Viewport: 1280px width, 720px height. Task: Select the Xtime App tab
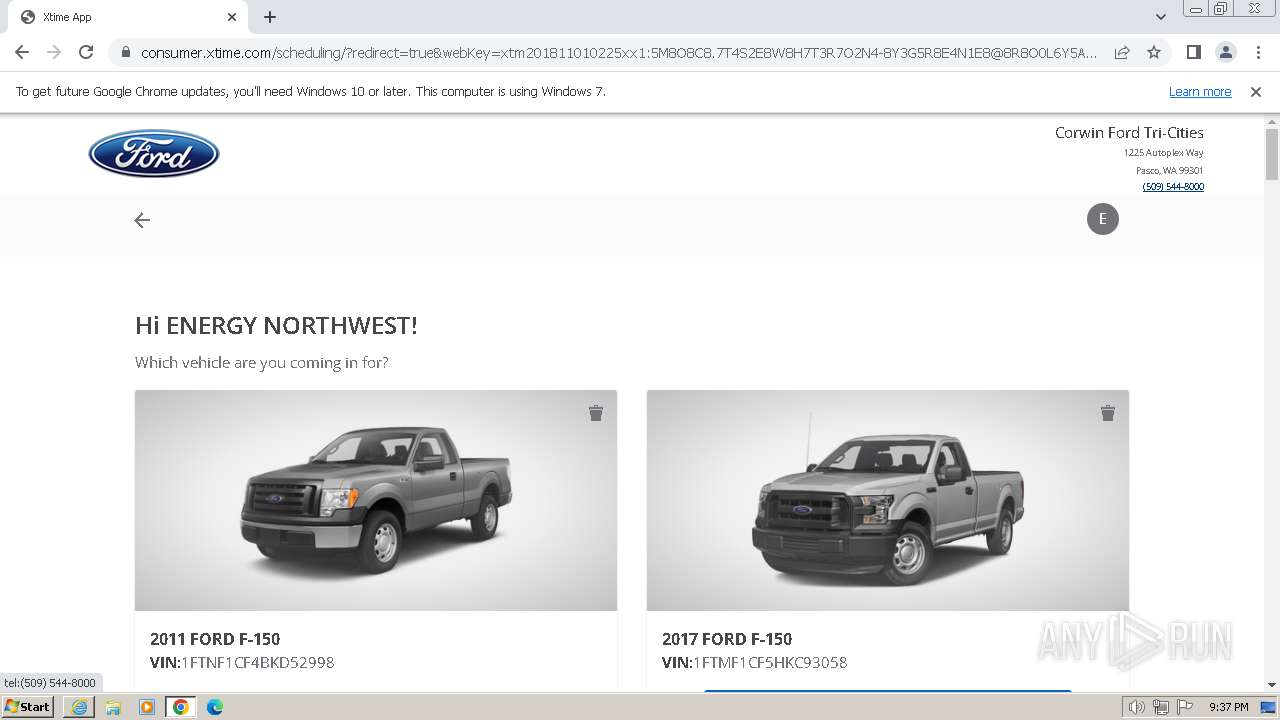pyautogui.click(x=128, y=17)
